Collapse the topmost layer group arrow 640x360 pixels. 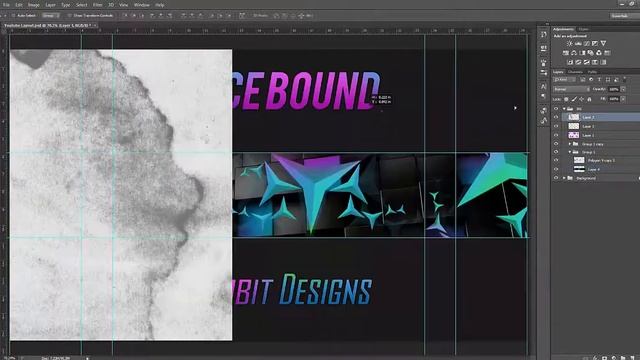pyautogui.click(x=564, y=109)
